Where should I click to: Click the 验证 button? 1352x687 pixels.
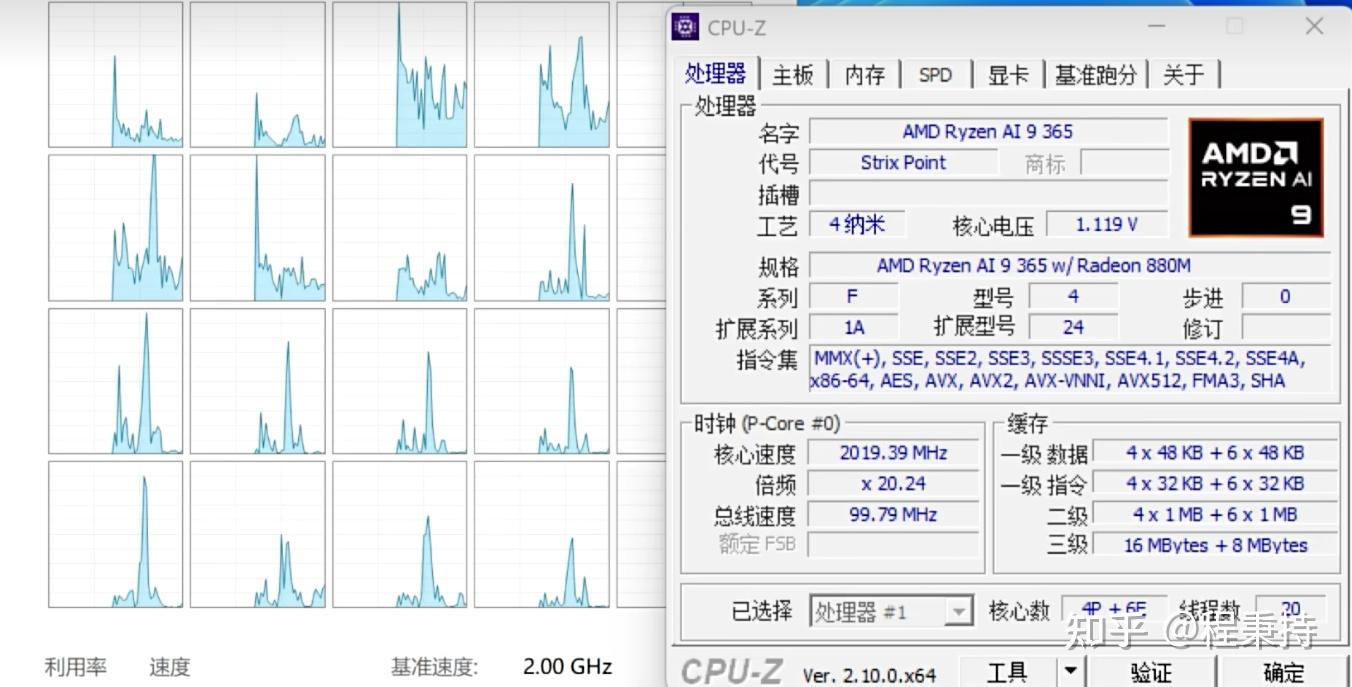point(1152,672)
